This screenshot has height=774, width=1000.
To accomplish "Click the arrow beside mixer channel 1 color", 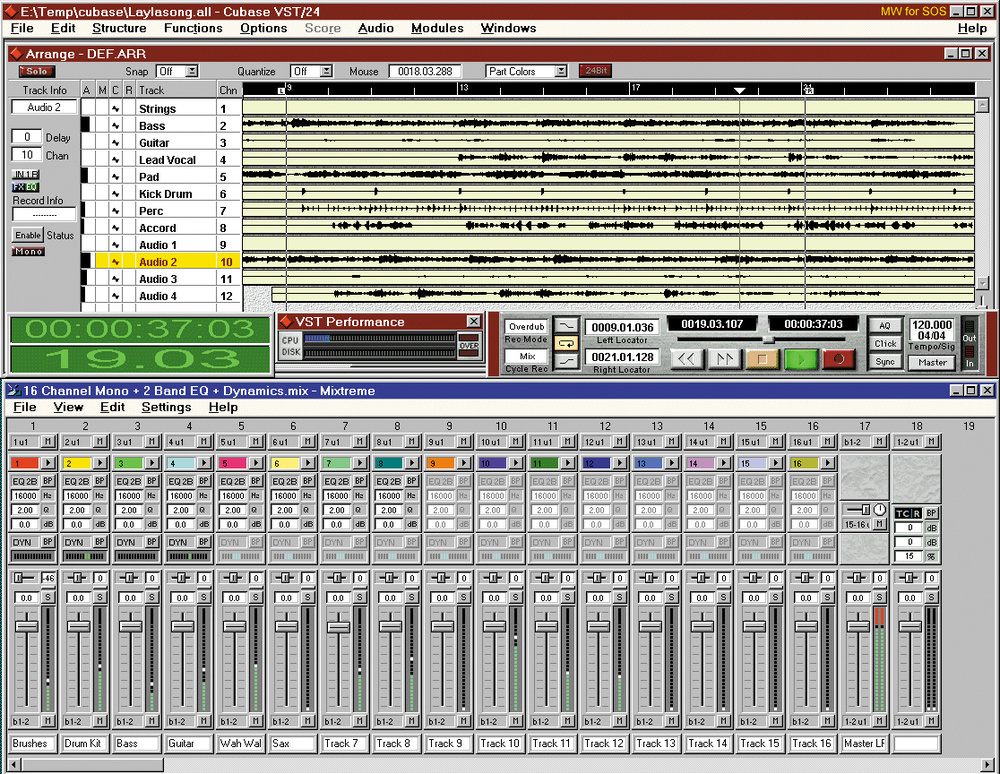I will tap(49, 463).
